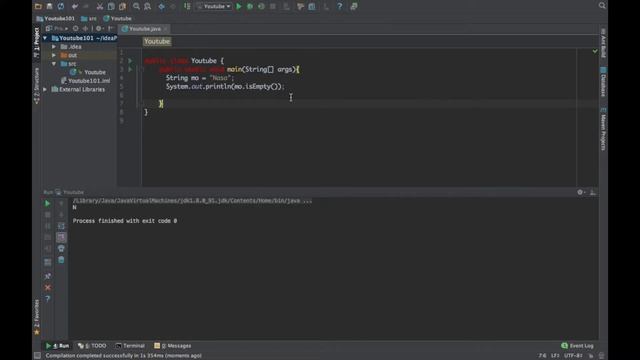Expand the out folder
Screen dimensions: 640x360
click(x=54, y=55)
